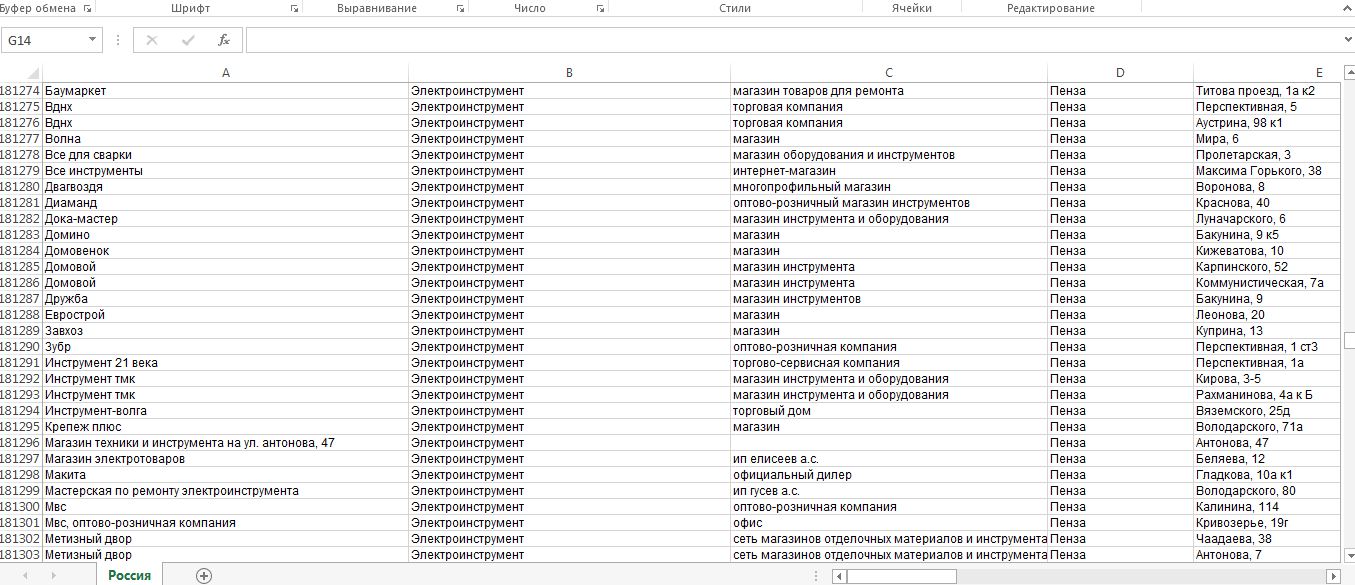Select column E header

point(1267,73)
